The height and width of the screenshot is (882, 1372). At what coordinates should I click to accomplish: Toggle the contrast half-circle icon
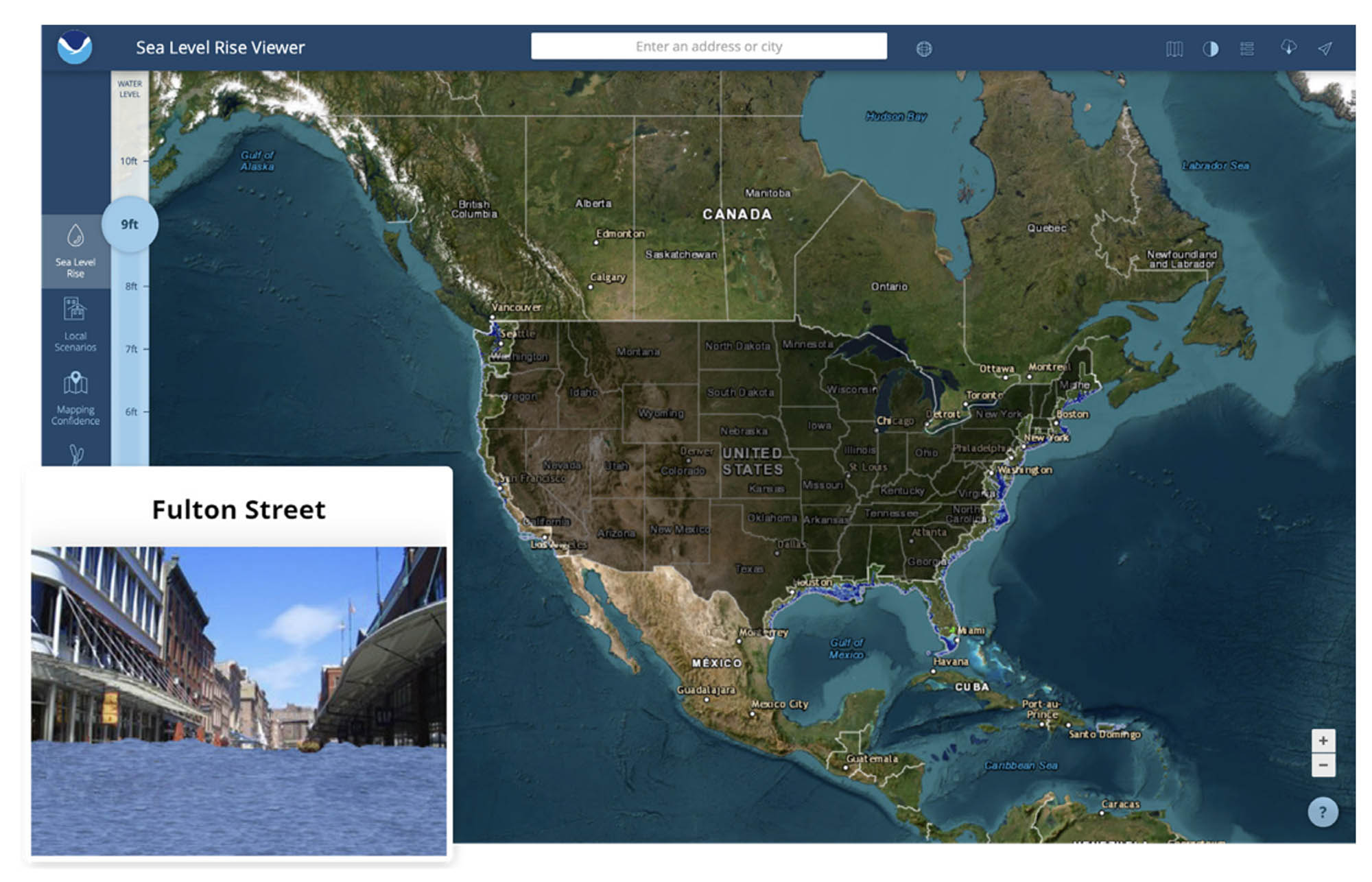click(1211, 47)
